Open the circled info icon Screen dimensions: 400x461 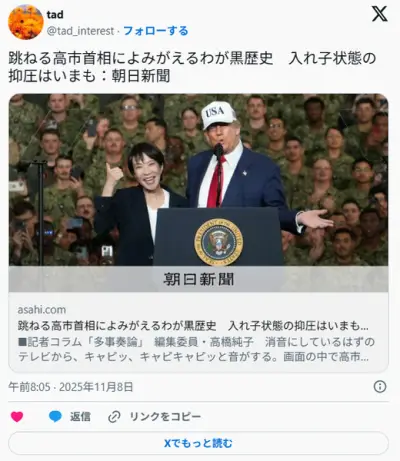pos(380,387)
